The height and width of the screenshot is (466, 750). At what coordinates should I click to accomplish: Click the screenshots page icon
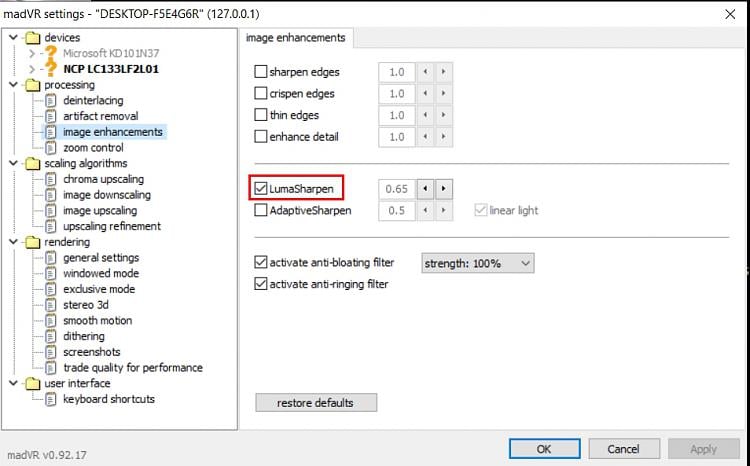(x=51, y=352)
